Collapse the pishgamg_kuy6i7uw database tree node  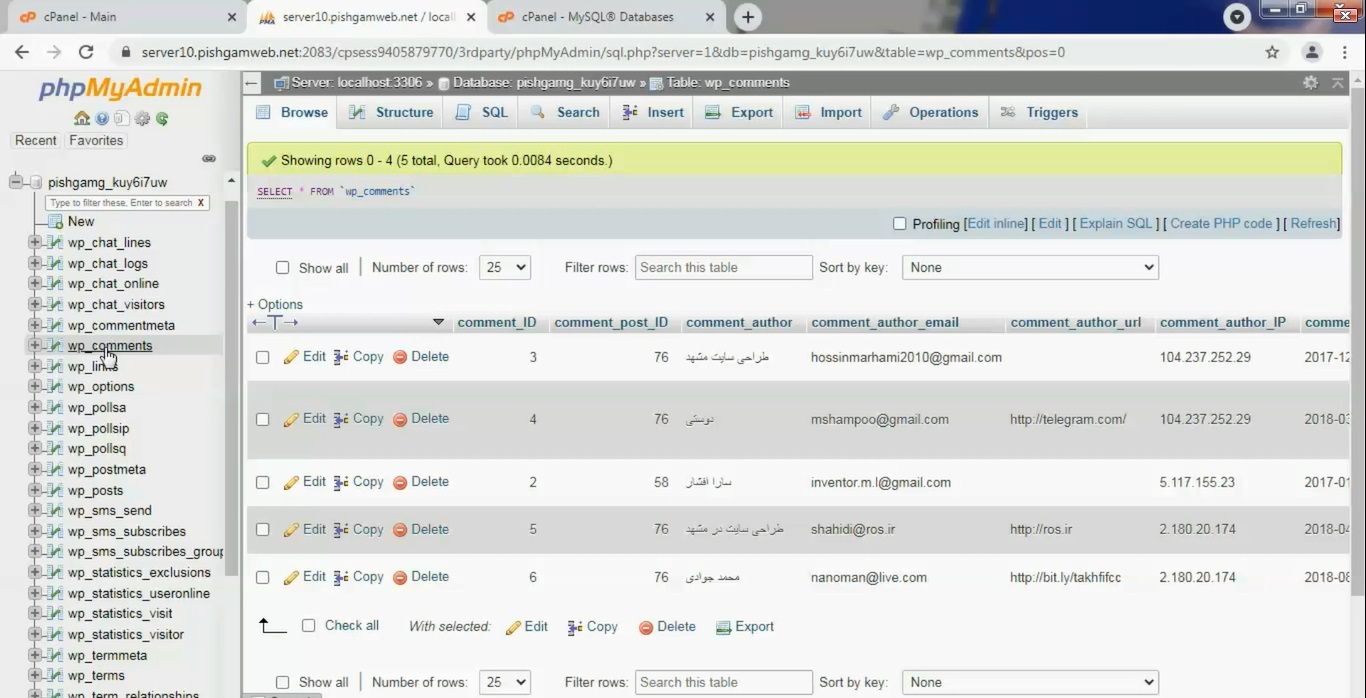(16, 182)
